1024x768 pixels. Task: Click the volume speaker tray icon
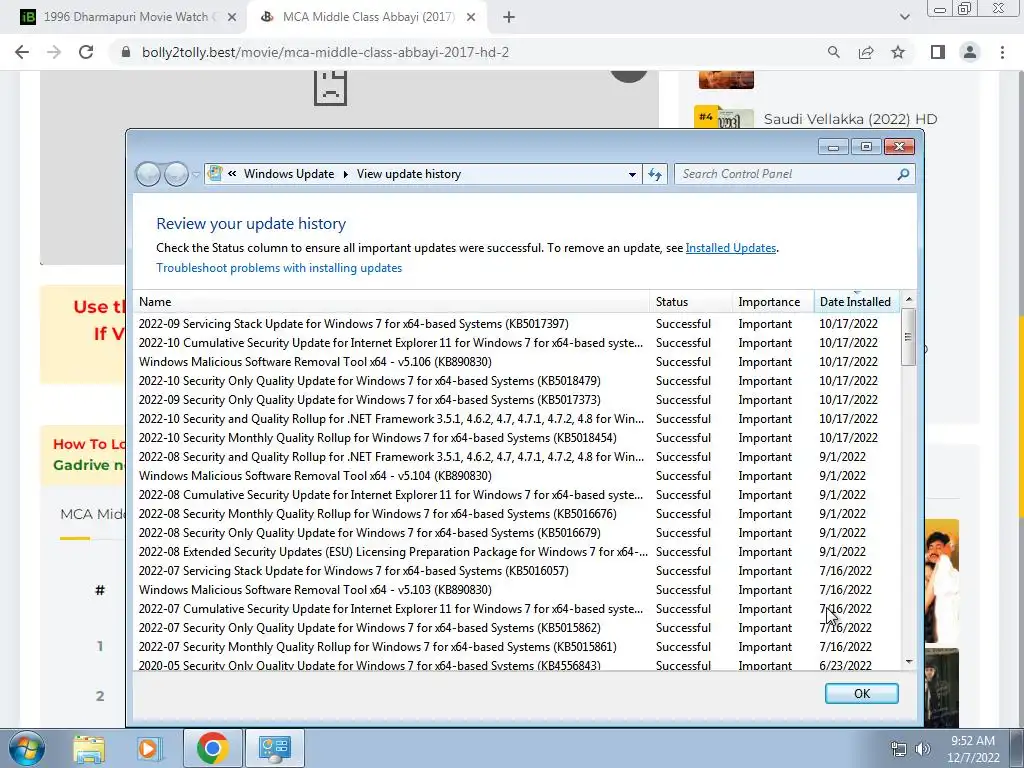coord(923,749)
